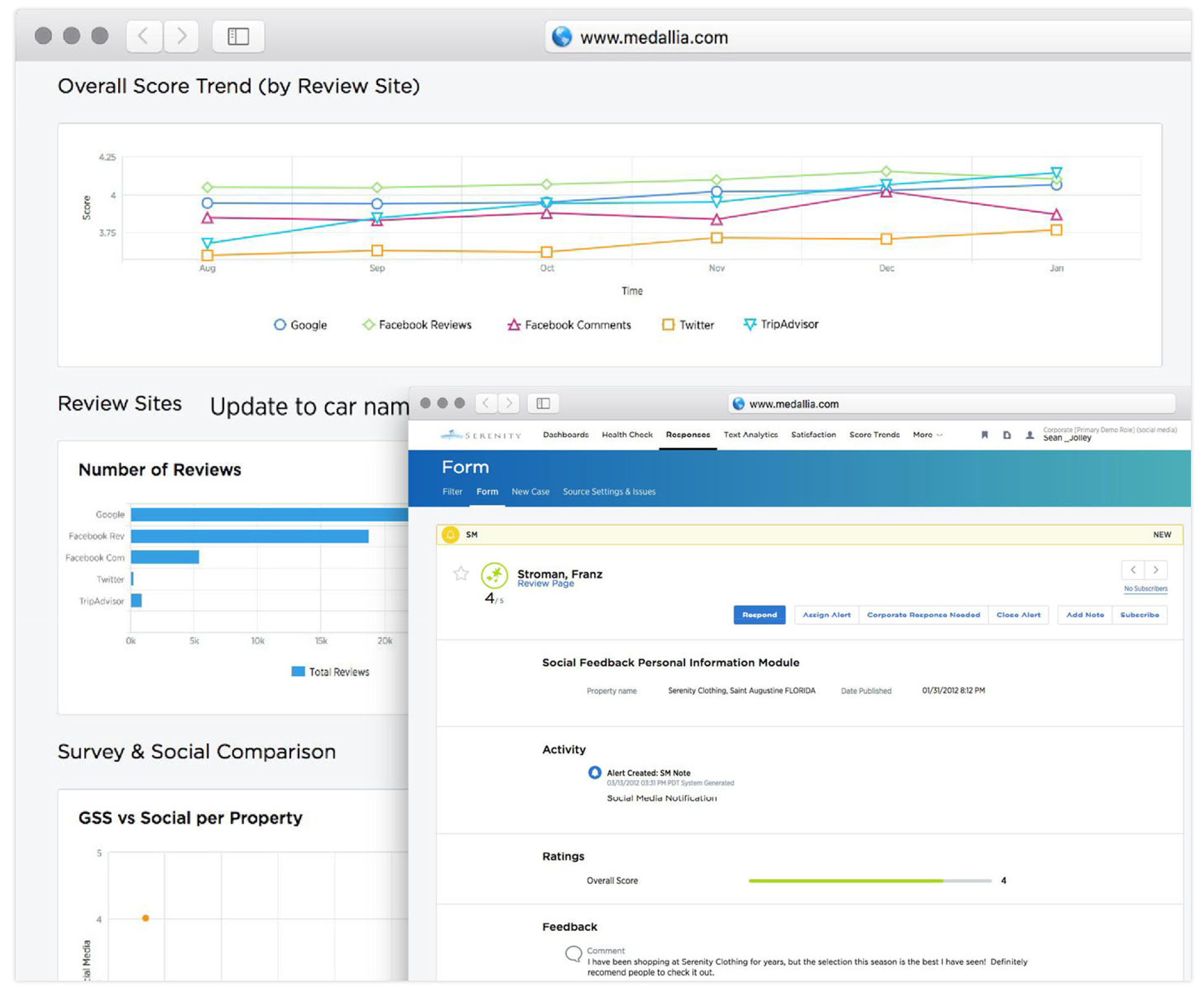Click the Twitter Aug data point marker
This screenshot has height=995, width=1204.
pyautogui.click(x=207, y=255)
